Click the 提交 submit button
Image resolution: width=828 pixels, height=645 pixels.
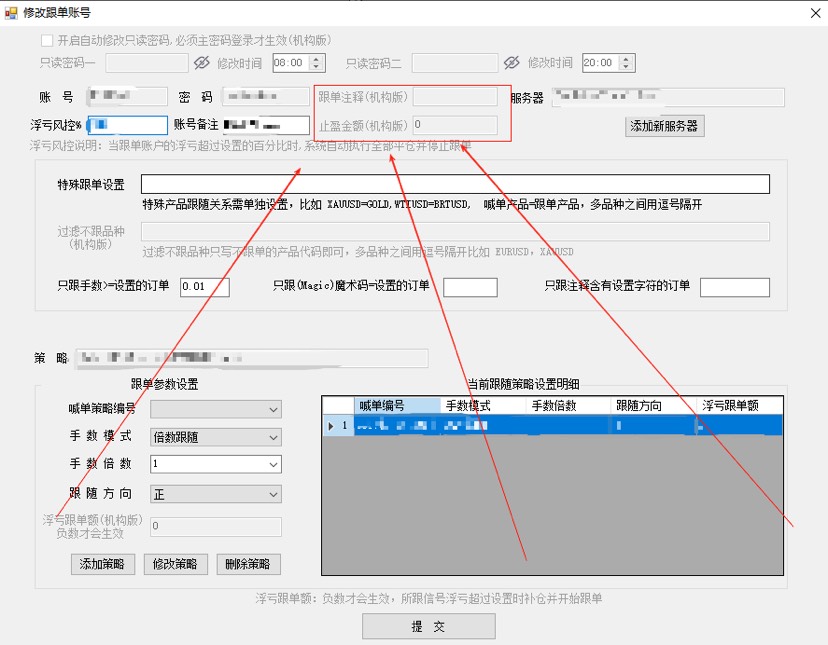[429, 627]
